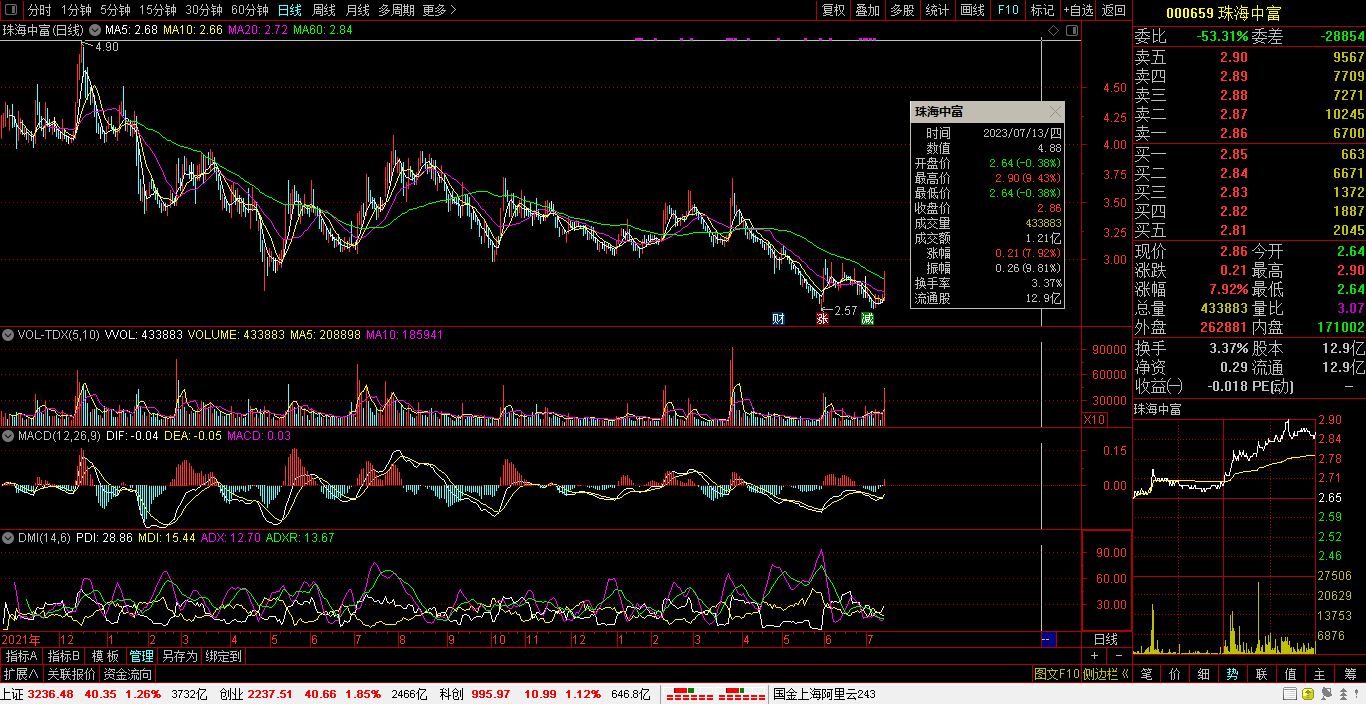Click the diamond icon above the chart
Screen dimensions: 1366x704
(x=1053, y=31)
